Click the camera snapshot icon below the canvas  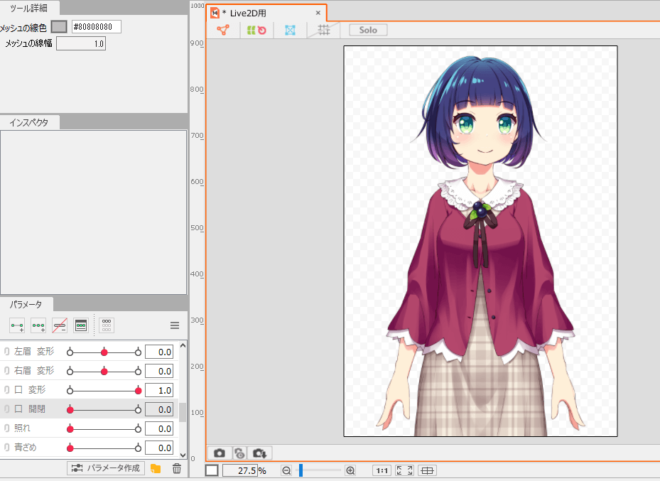tap(220, 453)
